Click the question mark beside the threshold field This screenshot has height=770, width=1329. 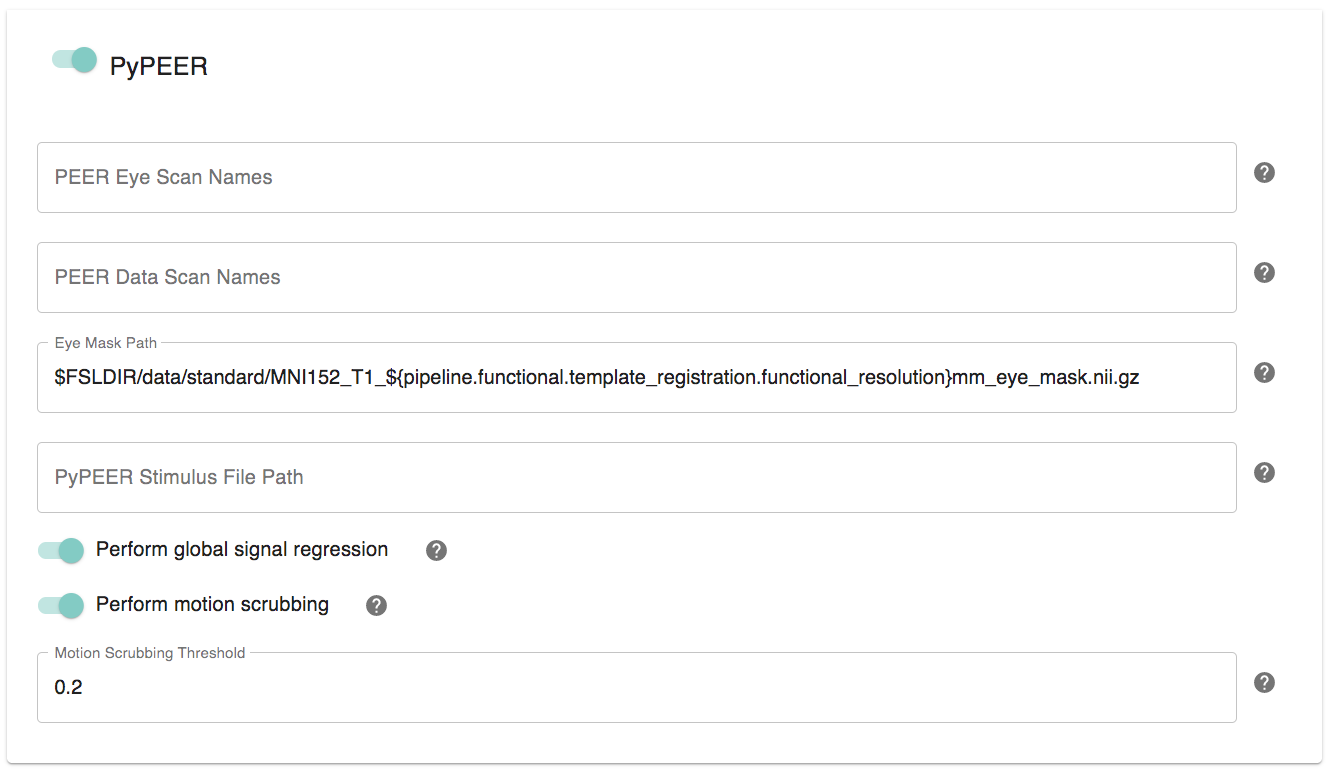[x=1263, y=682]
